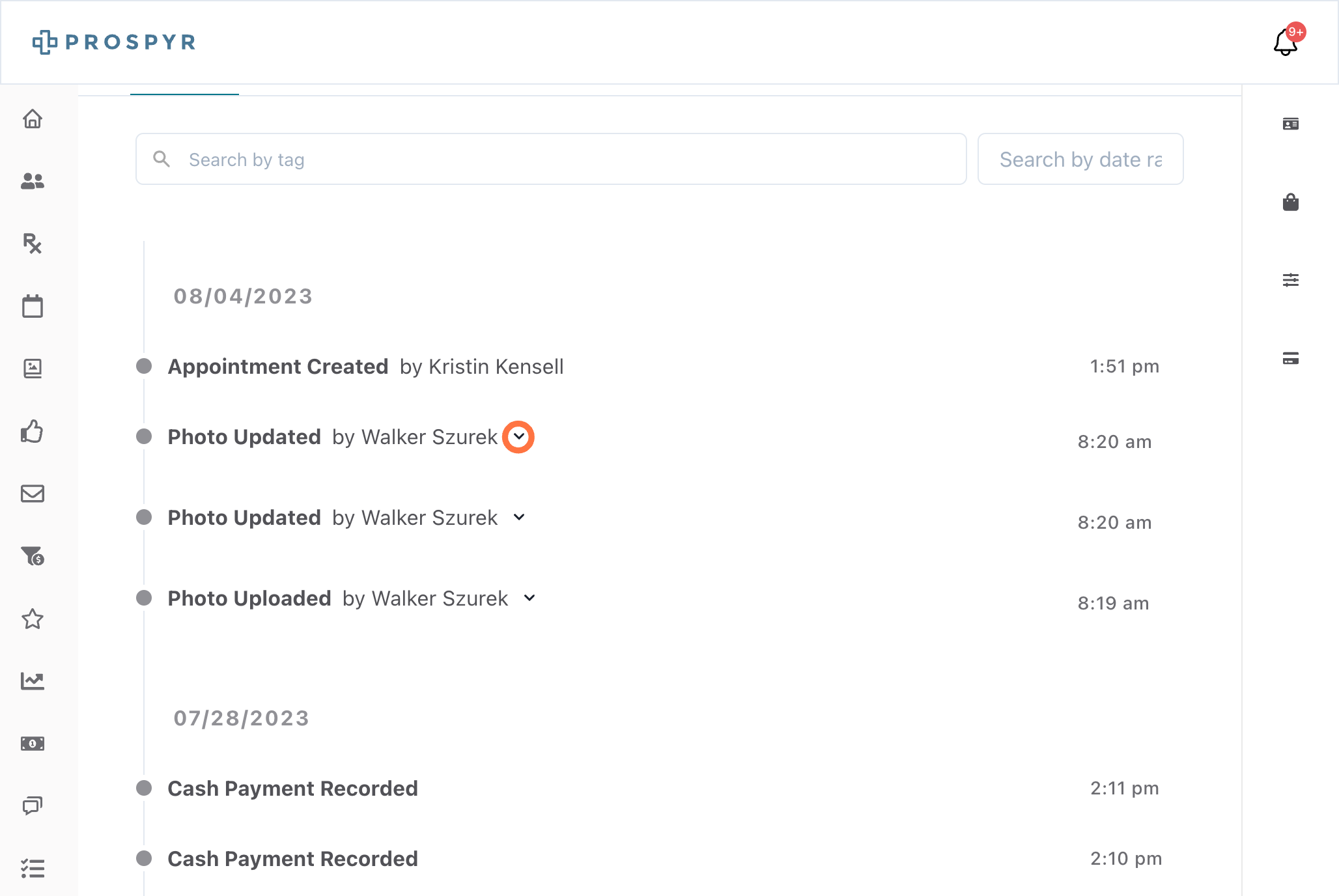Open the contacts people icon
The width and height of the screenshot is (1339, 896).
tap(33, 181)
